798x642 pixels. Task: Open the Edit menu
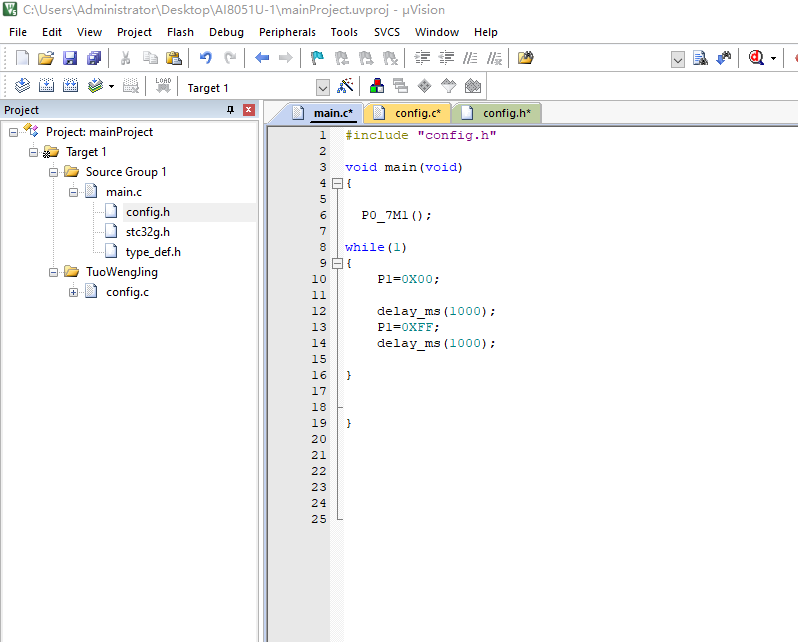(52, 32)
